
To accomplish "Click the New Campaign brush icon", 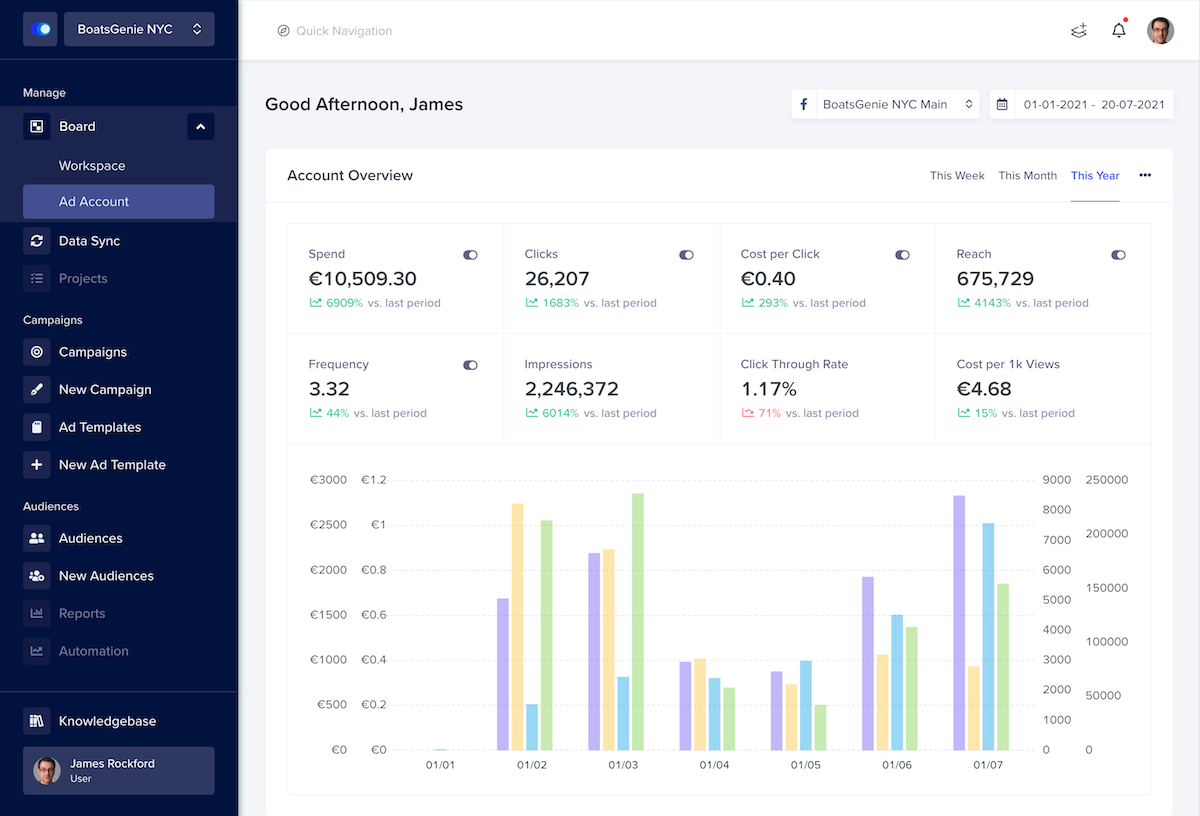I will pyautogui.click(x=37, y=390).
